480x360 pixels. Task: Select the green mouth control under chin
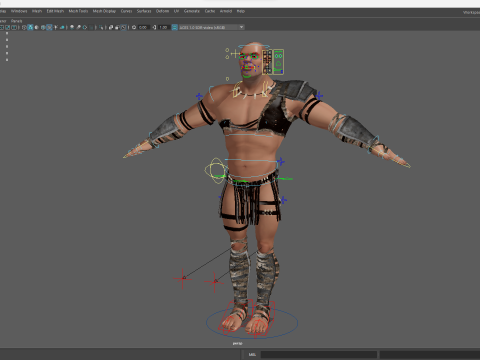[247, 76]
